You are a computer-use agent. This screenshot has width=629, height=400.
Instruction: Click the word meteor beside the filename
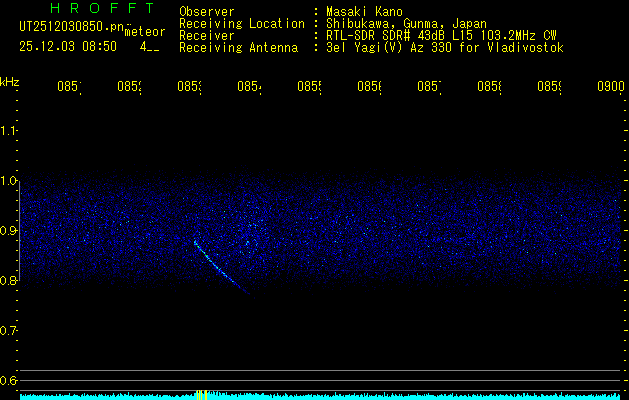point(145,32)
